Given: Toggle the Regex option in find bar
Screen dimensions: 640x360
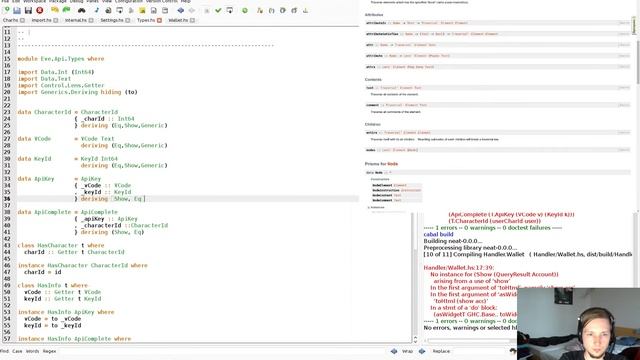Looking at the screenshot, I should pyautogui.click(x=49, y=351).
